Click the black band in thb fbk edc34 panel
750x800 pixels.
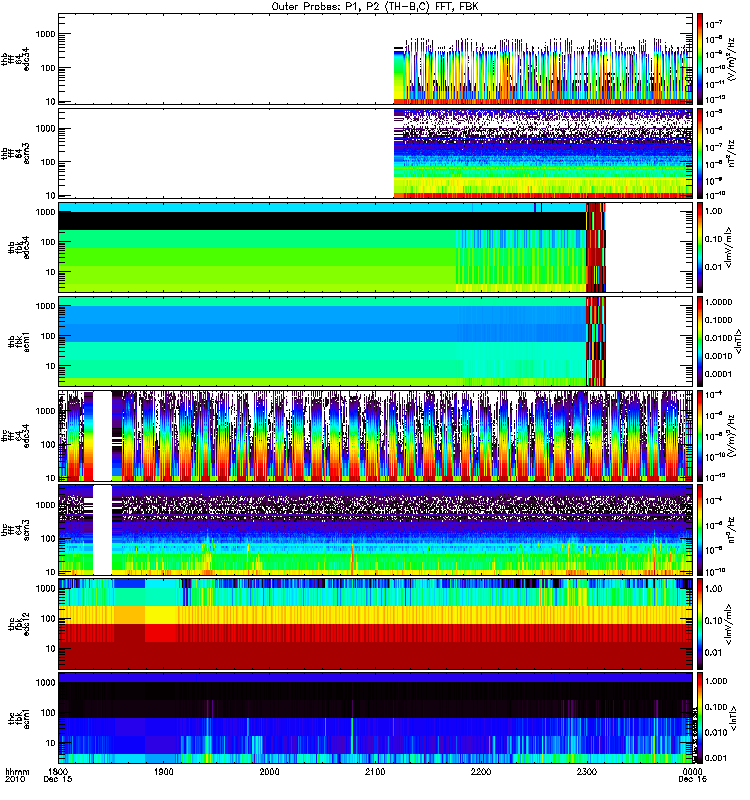tap(321, 221)
